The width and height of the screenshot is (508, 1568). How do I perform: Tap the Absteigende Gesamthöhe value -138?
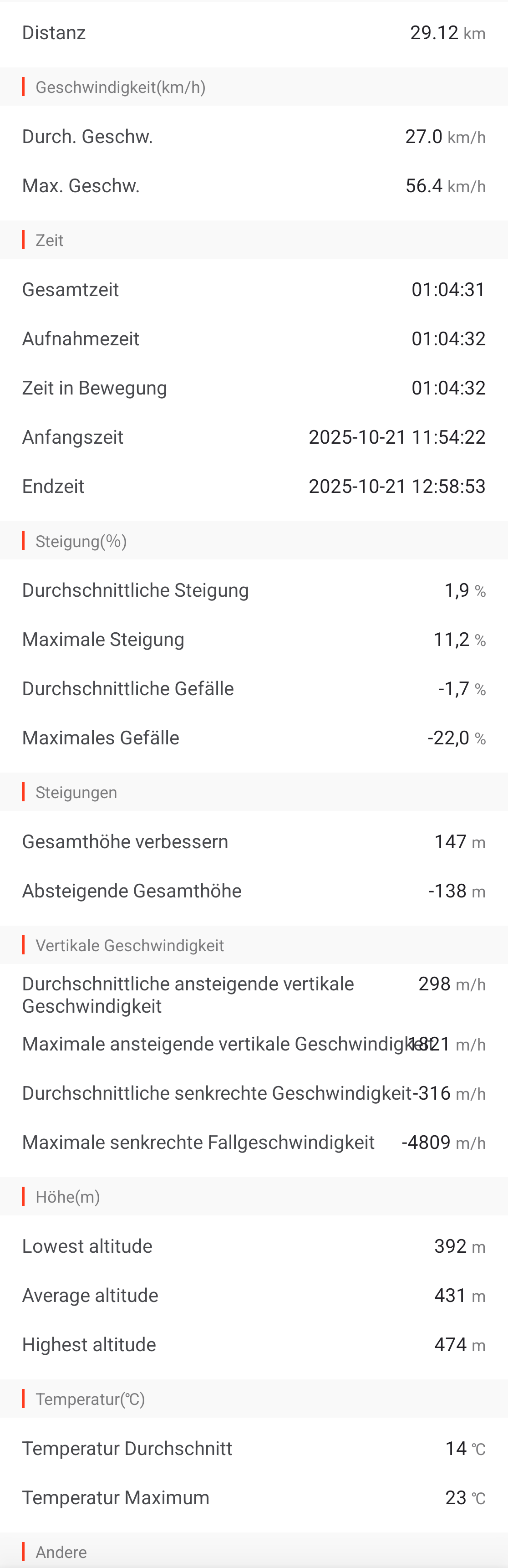tap(448, 891)
